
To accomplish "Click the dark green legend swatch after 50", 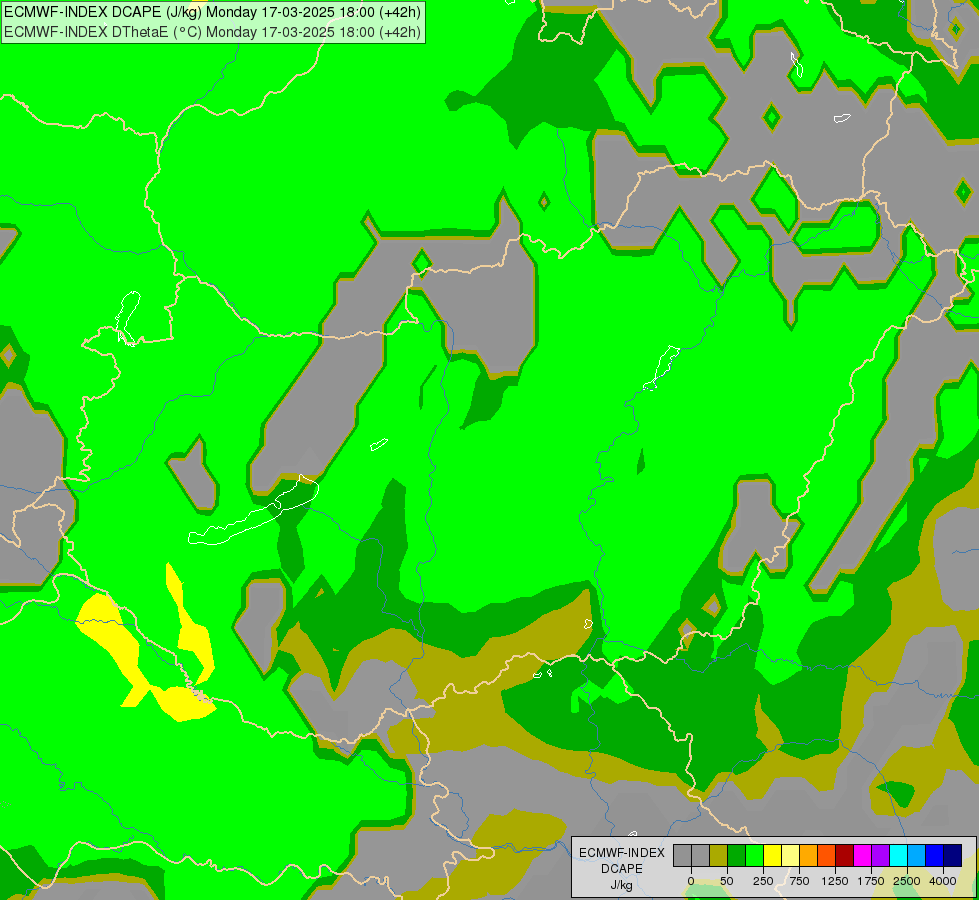I will [737, 856].
